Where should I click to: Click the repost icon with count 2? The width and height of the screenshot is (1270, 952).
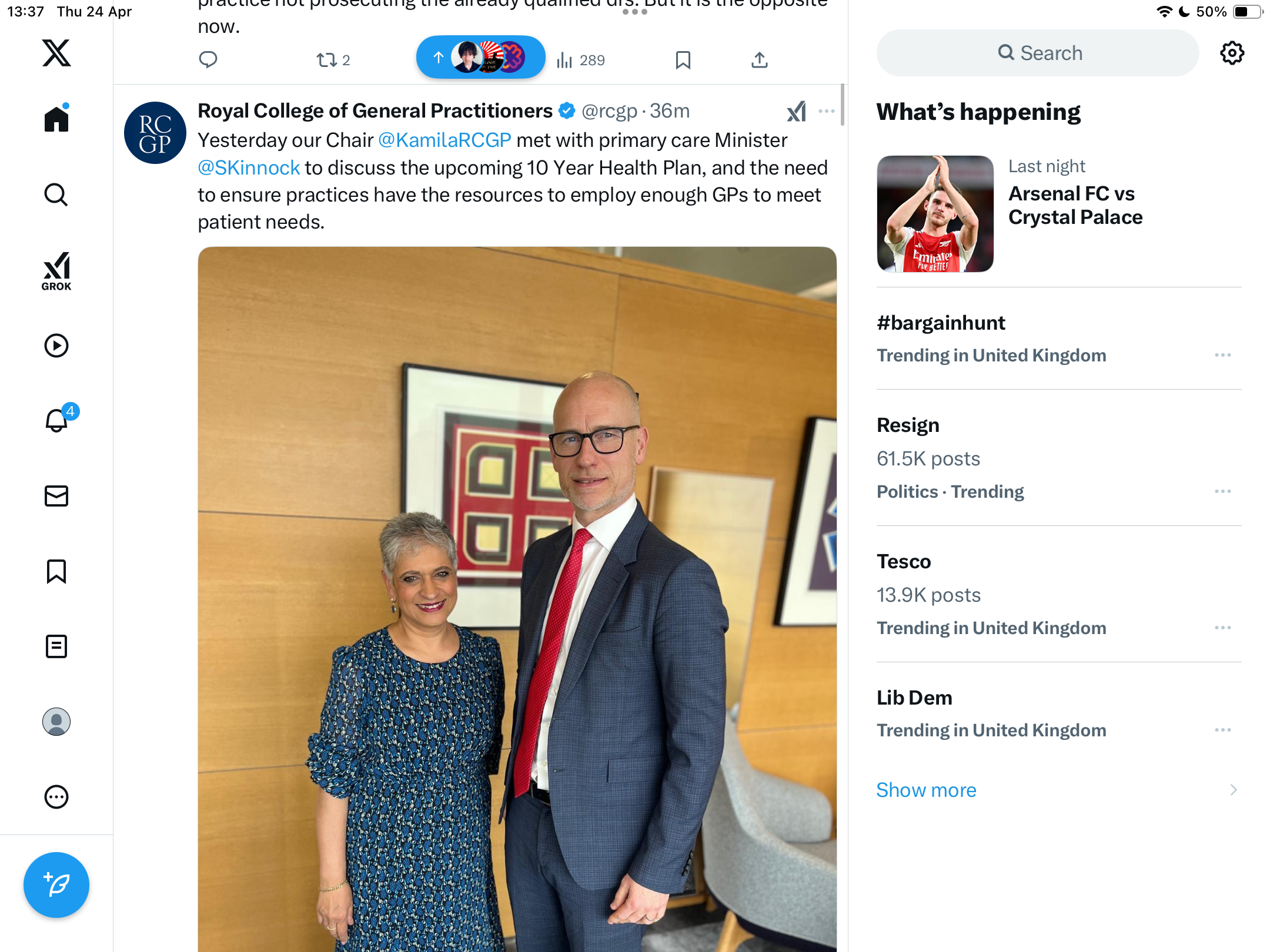coord(333,60)
